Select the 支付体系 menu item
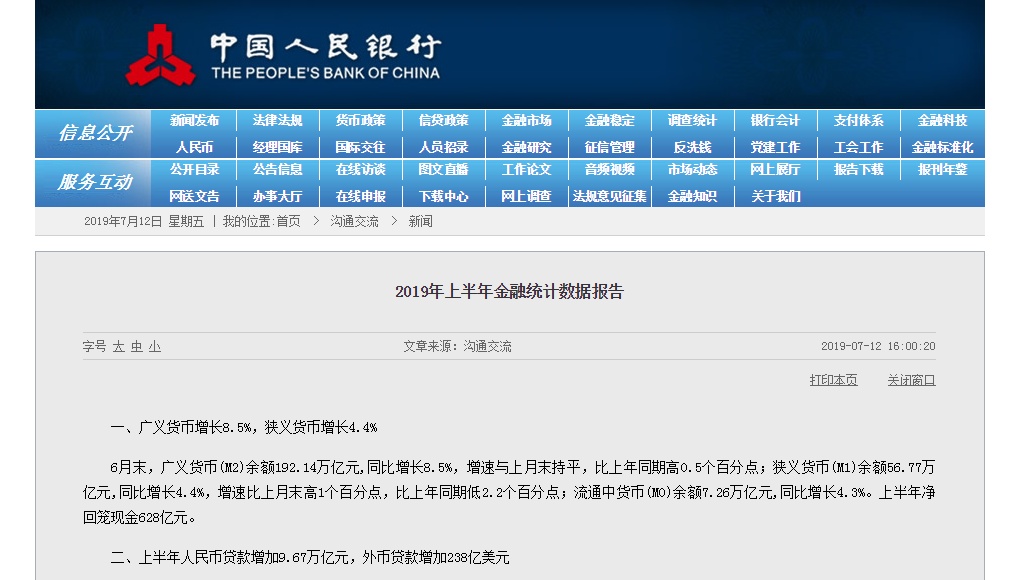The image size is (1022, 580). click(x=859, y=121)
